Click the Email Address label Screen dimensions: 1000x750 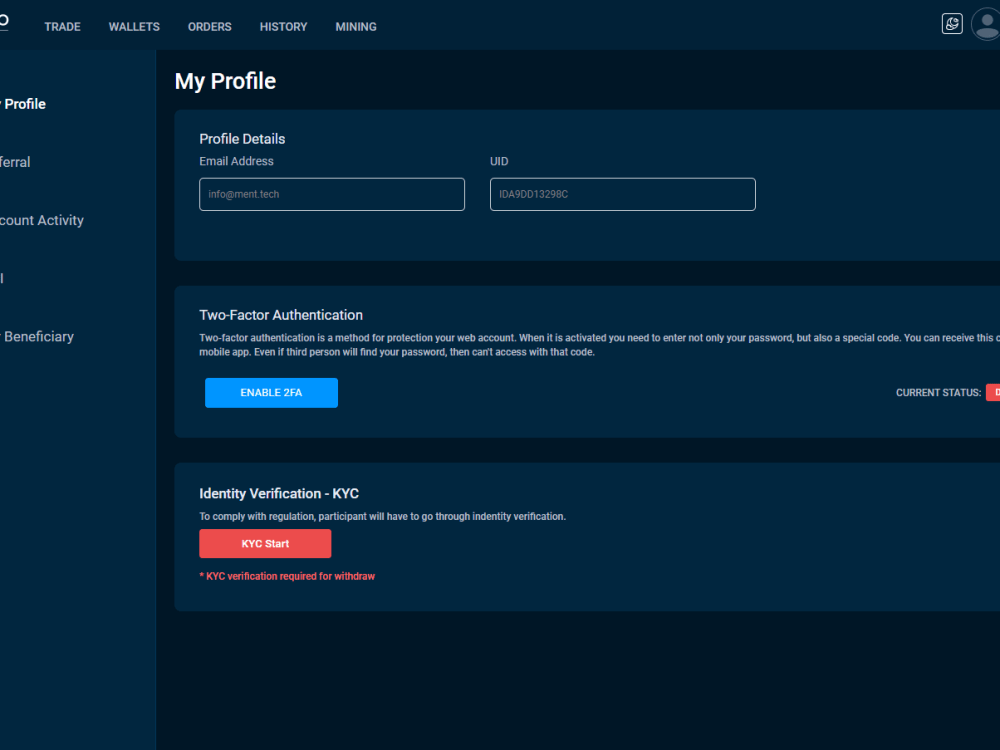coord(236,161)
